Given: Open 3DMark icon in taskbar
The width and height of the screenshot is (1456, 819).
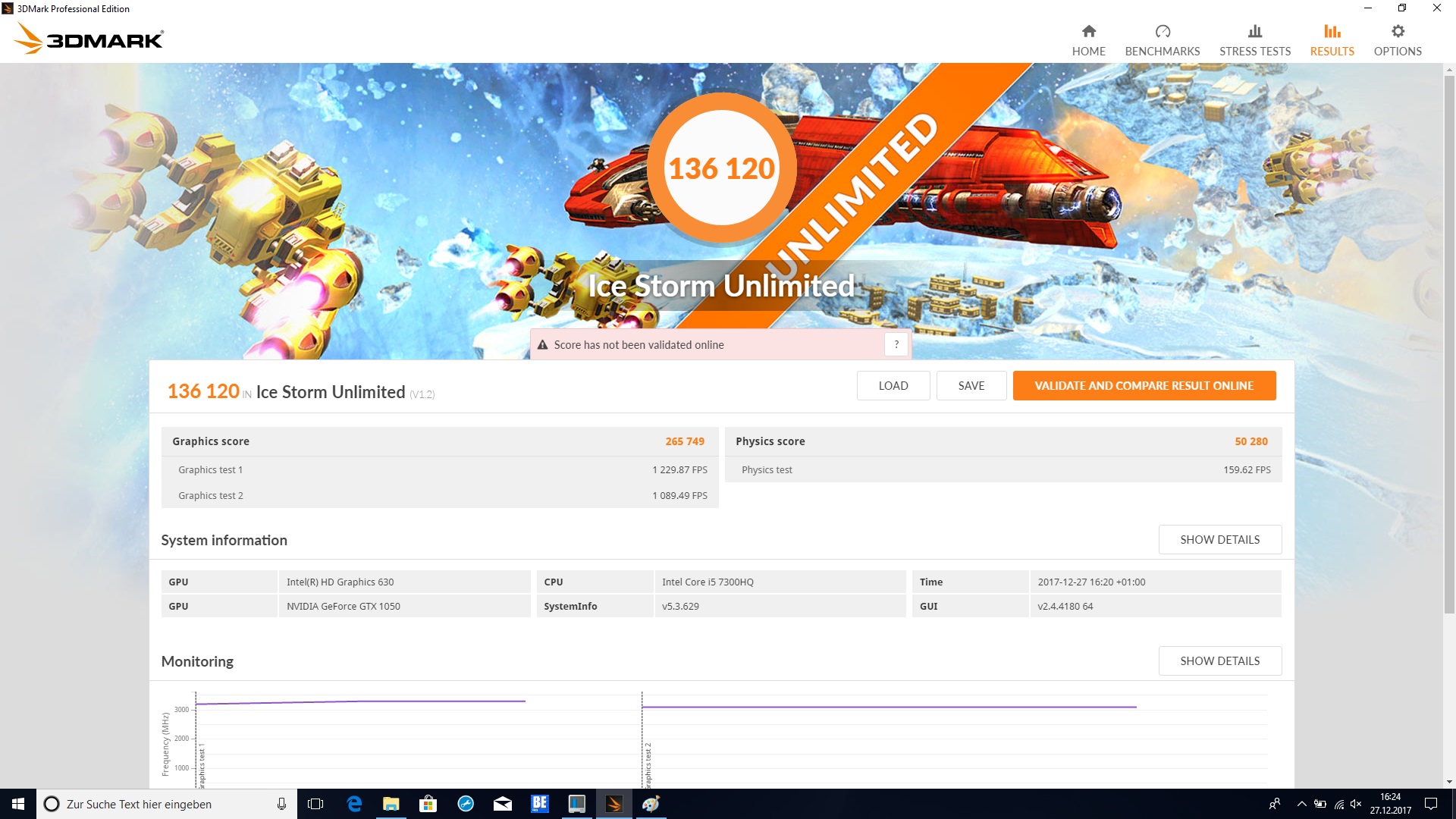Looking at the screenshot, I should coord(614,804).
